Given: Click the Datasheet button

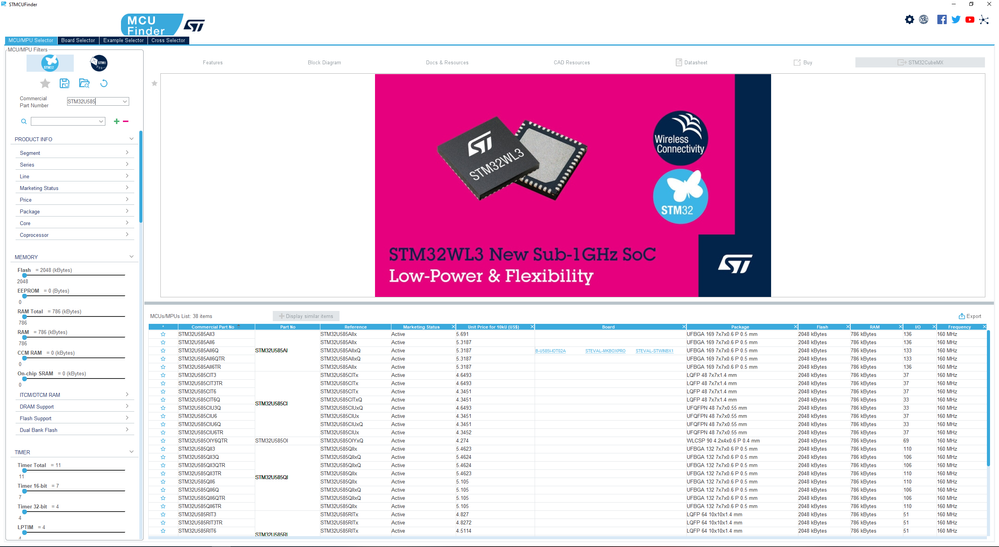Looking at the screenshot, I should coord(691,62).
